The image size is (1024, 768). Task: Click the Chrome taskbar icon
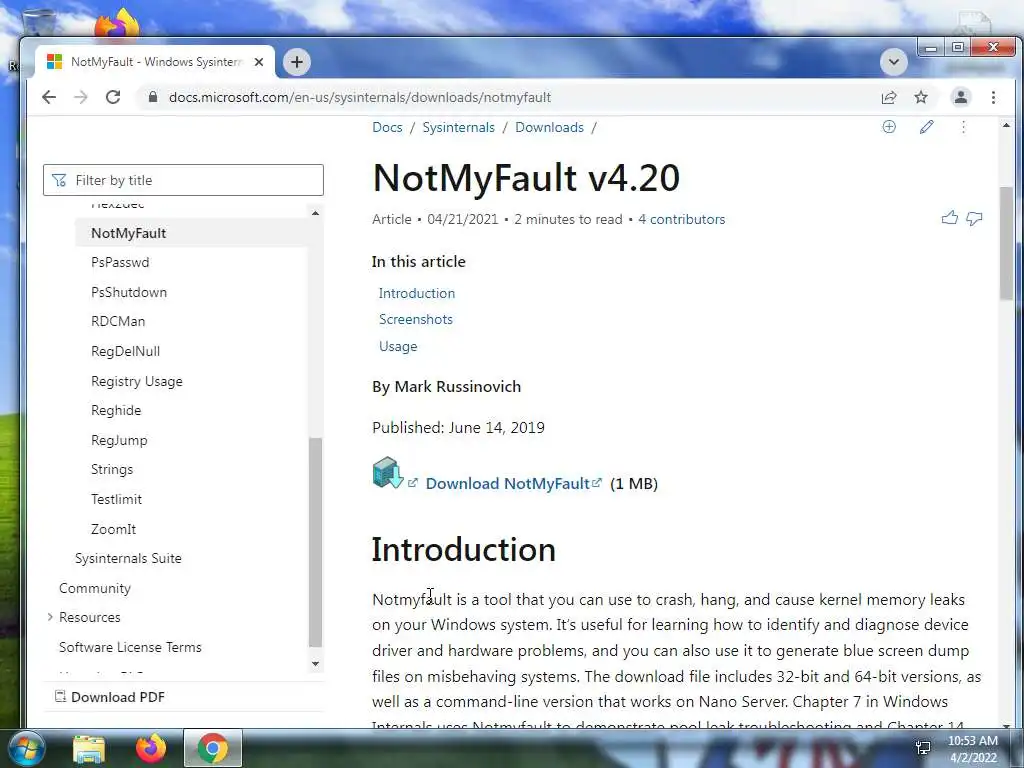coord(213,748)
